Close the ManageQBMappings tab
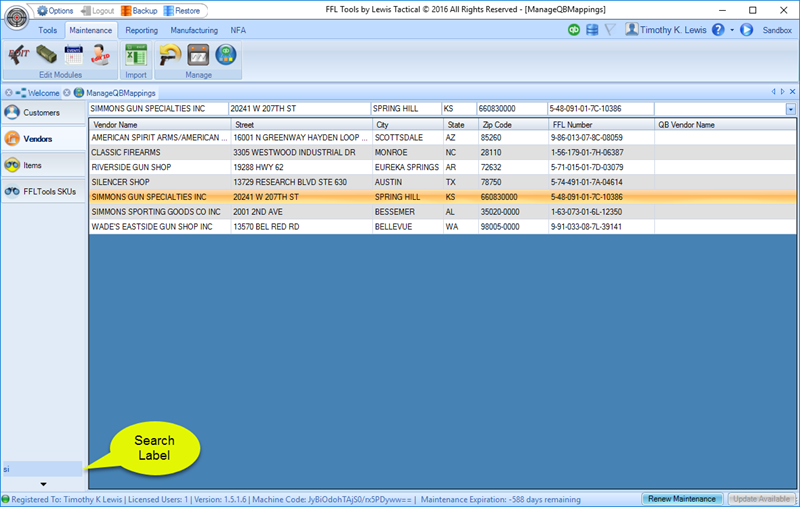The width and height of the screenshot is (800, 507). pyautogui.click(x=67, y=93)
